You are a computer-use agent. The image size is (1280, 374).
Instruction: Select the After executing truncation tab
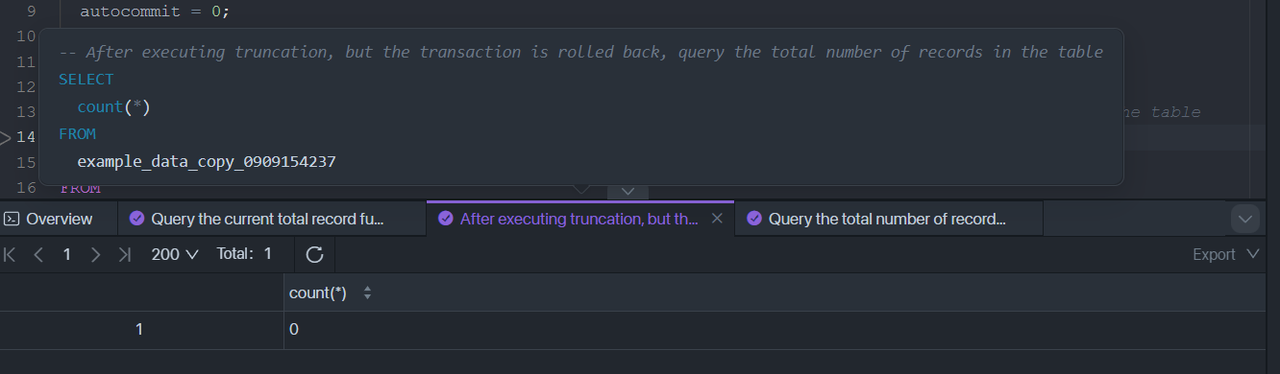(570, 219)
